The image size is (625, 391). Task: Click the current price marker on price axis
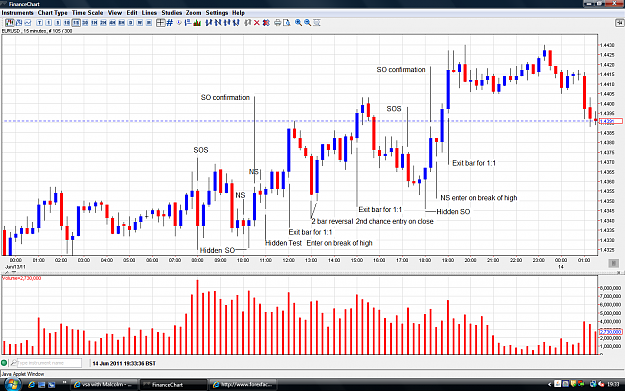click(x=611, y=121)
